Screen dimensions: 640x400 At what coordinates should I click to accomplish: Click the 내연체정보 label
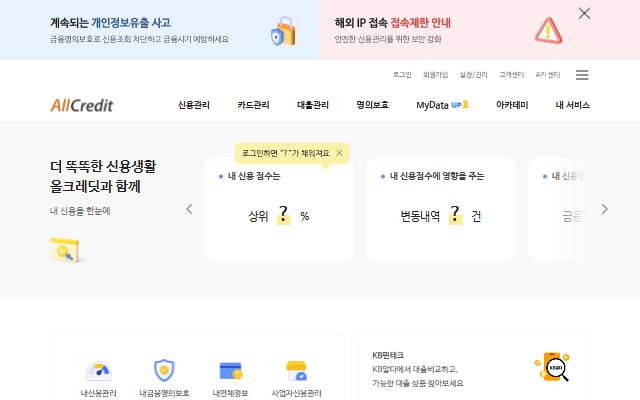[x=230, y=393]
